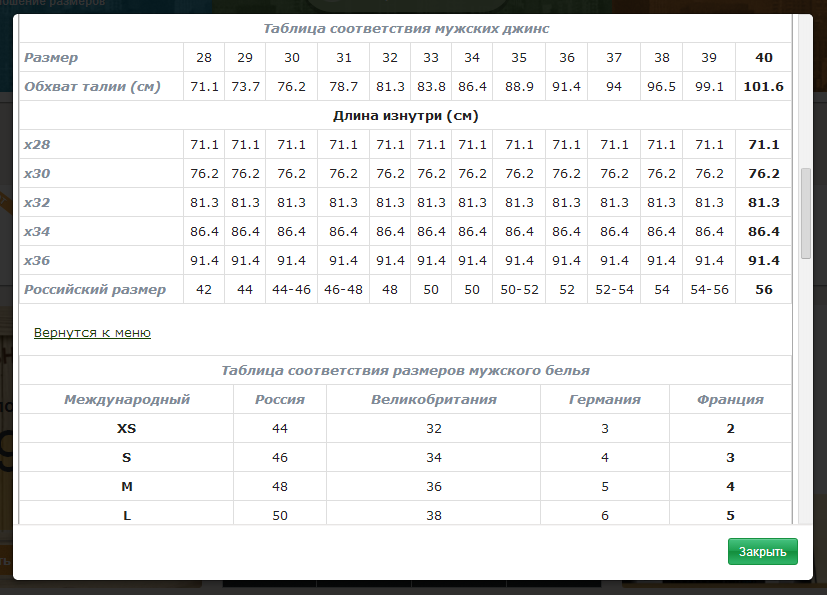
Task: Click Russian size 54-56 cell
Action: 709,290
